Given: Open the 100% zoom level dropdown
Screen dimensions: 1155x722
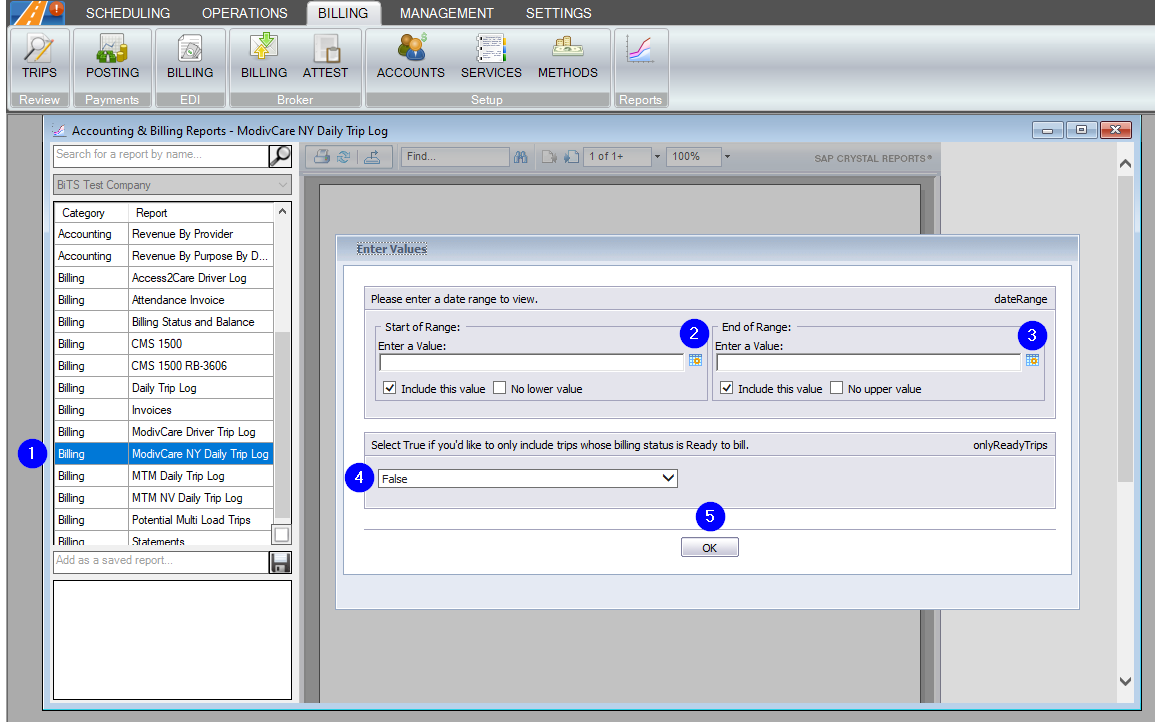Looking at the screenshot, I should pos(727,157).
